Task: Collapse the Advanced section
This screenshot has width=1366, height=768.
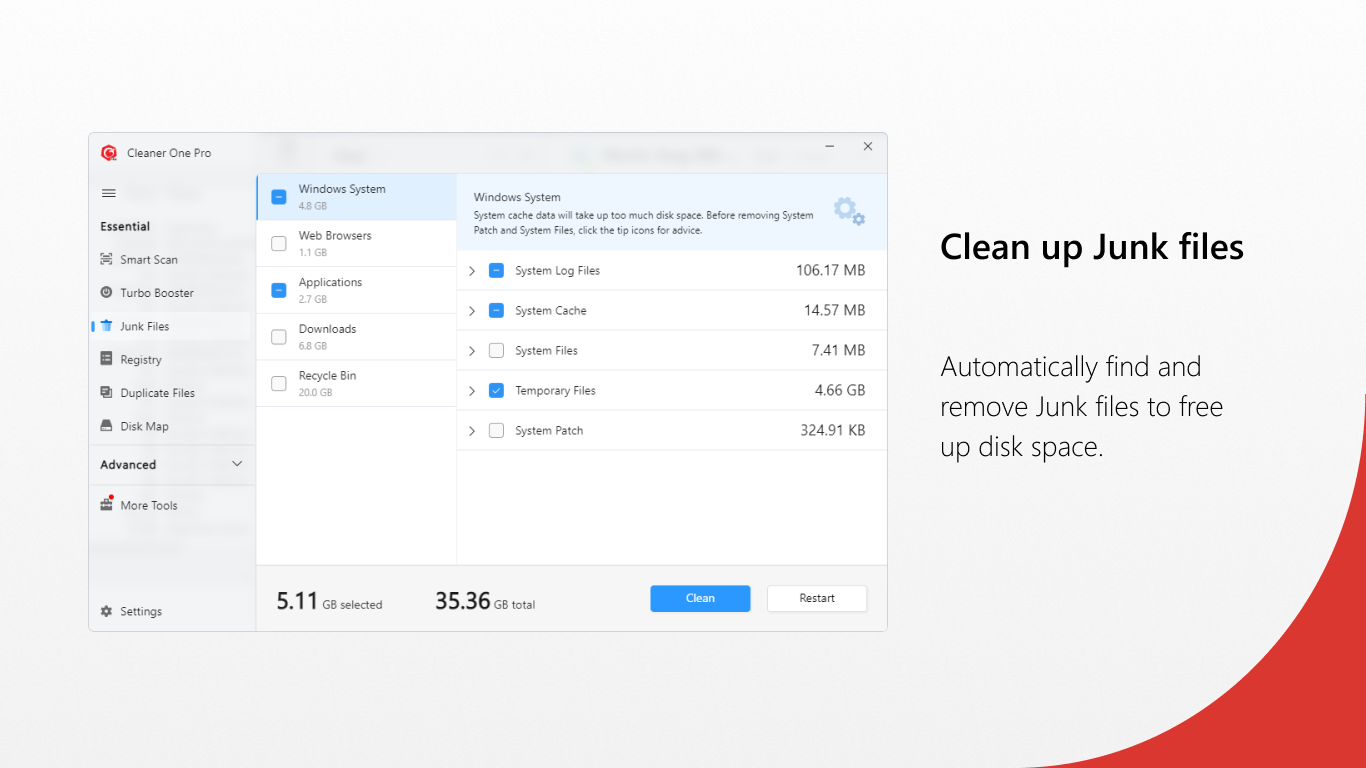Action: (x=237, y=464)
